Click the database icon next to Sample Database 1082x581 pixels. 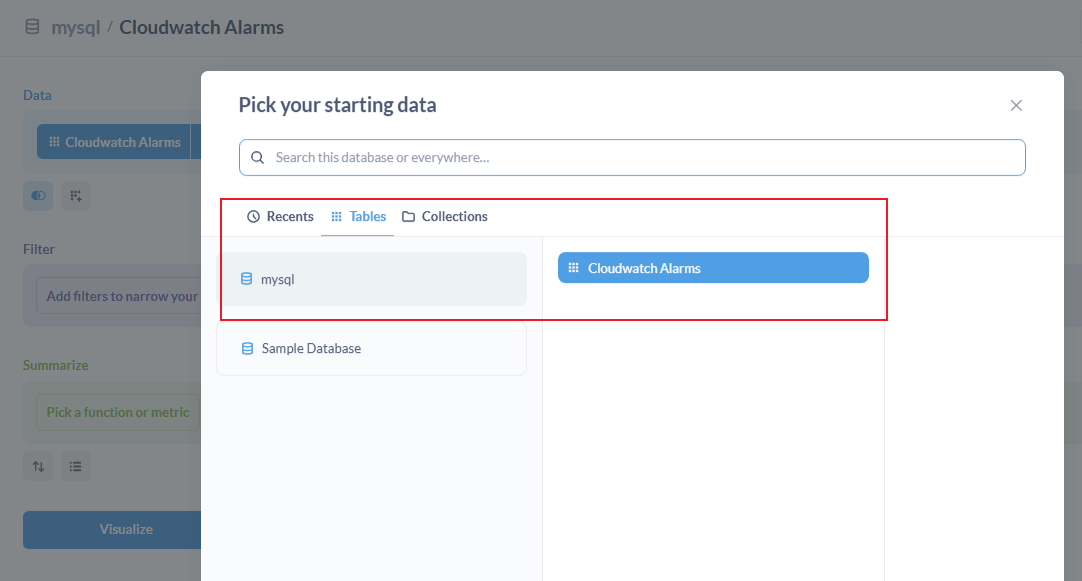tap(247, 349)
